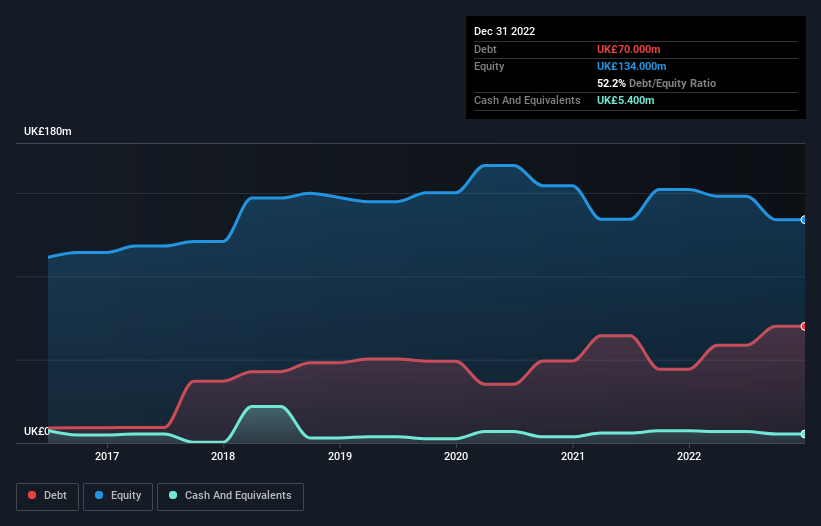The height and width of the screenshot is (526, 821).
Task: Toggle the Equity series legend button
Action: 118,496
